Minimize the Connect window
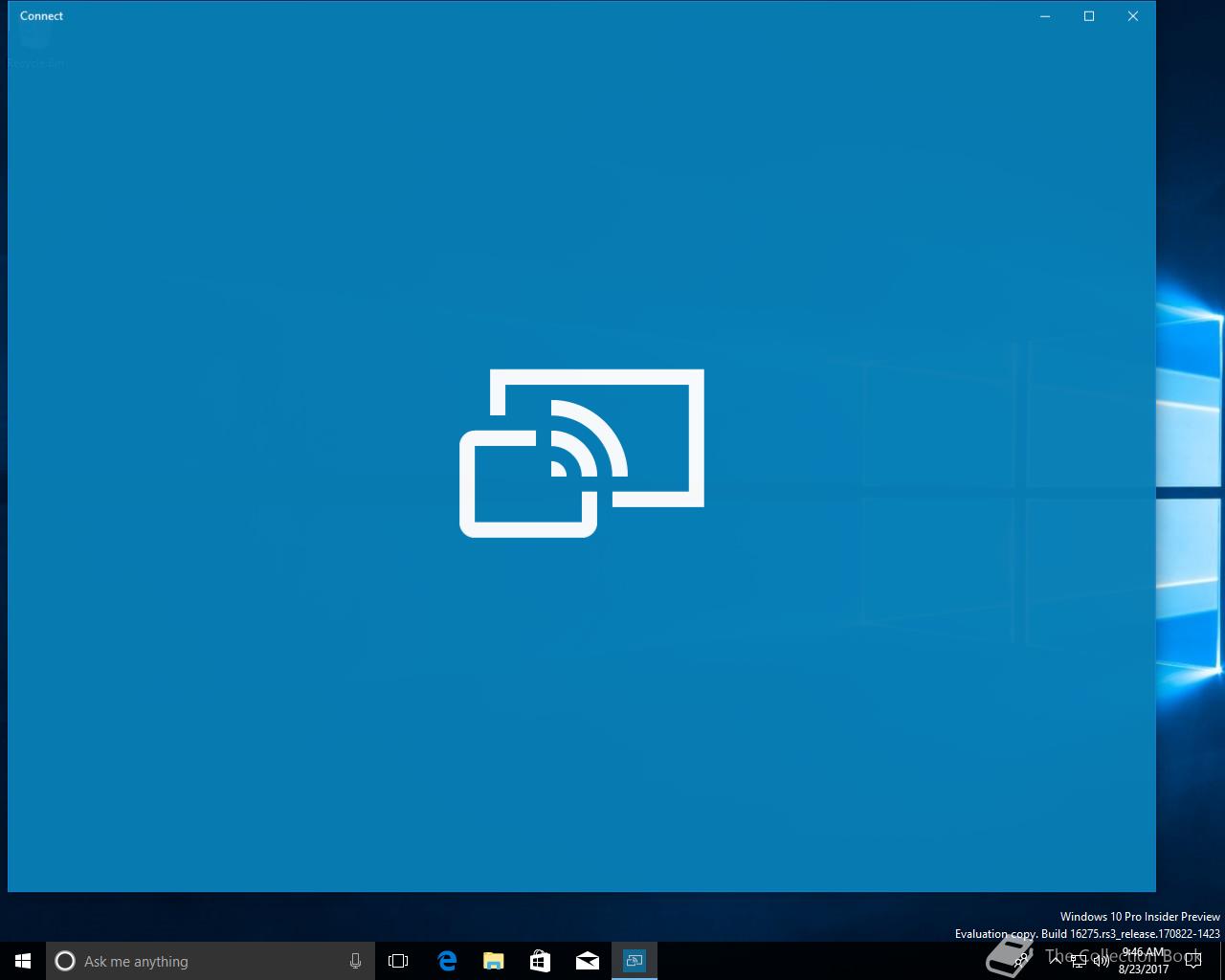The height and width of the screenshot is (980, 1225). click(1045, 16)
